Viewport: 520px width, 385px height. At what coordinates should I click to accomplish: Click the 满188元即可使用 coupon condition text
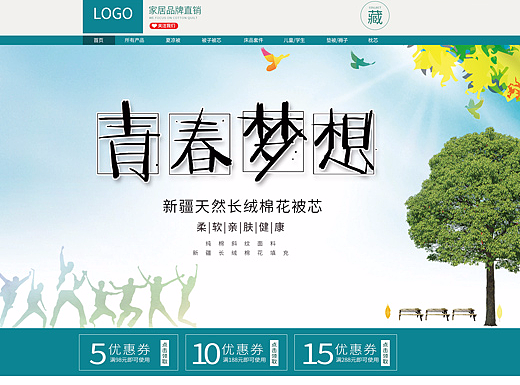(244, 360)
